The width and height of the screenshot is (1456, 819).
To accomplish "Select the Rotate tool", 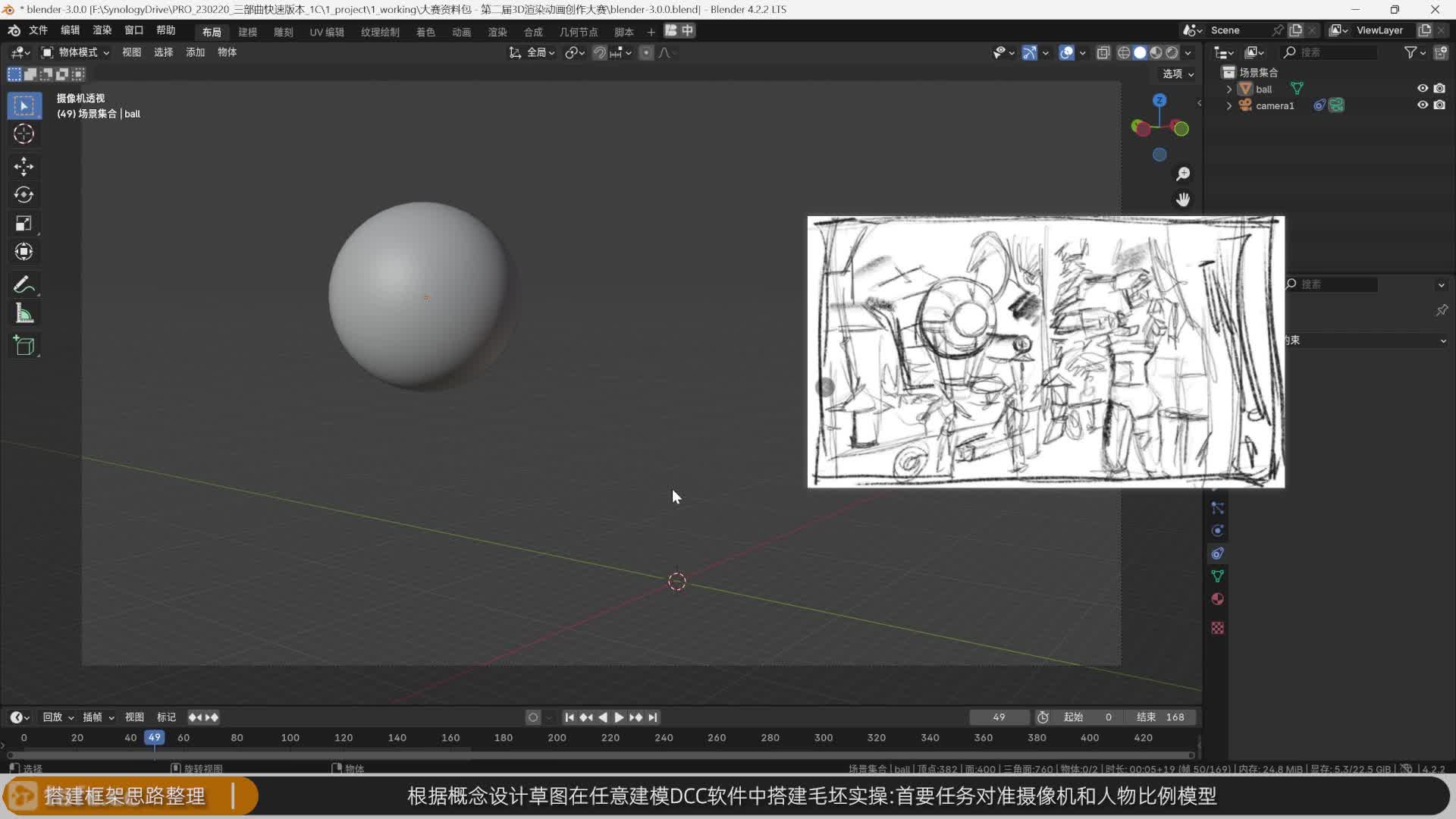I will click(x=24, y=195).
